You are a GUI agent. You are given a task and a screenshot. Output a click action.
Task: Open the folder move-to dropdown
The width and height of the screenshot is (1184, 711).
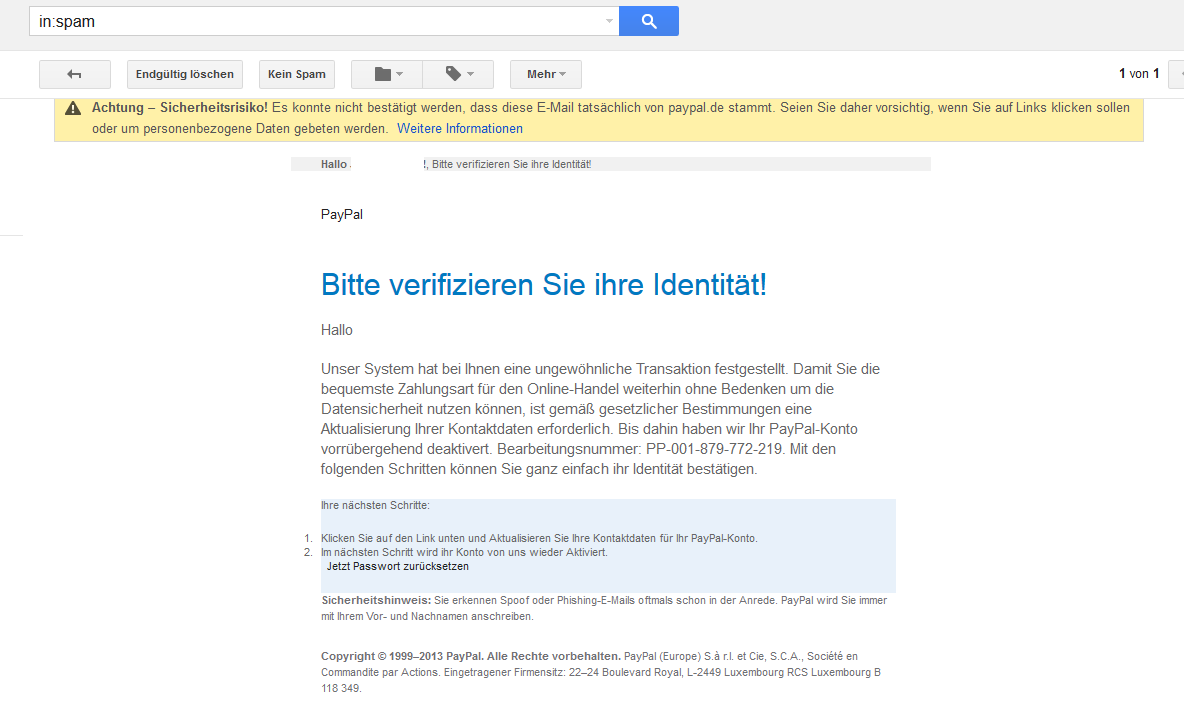pos(387,74)
